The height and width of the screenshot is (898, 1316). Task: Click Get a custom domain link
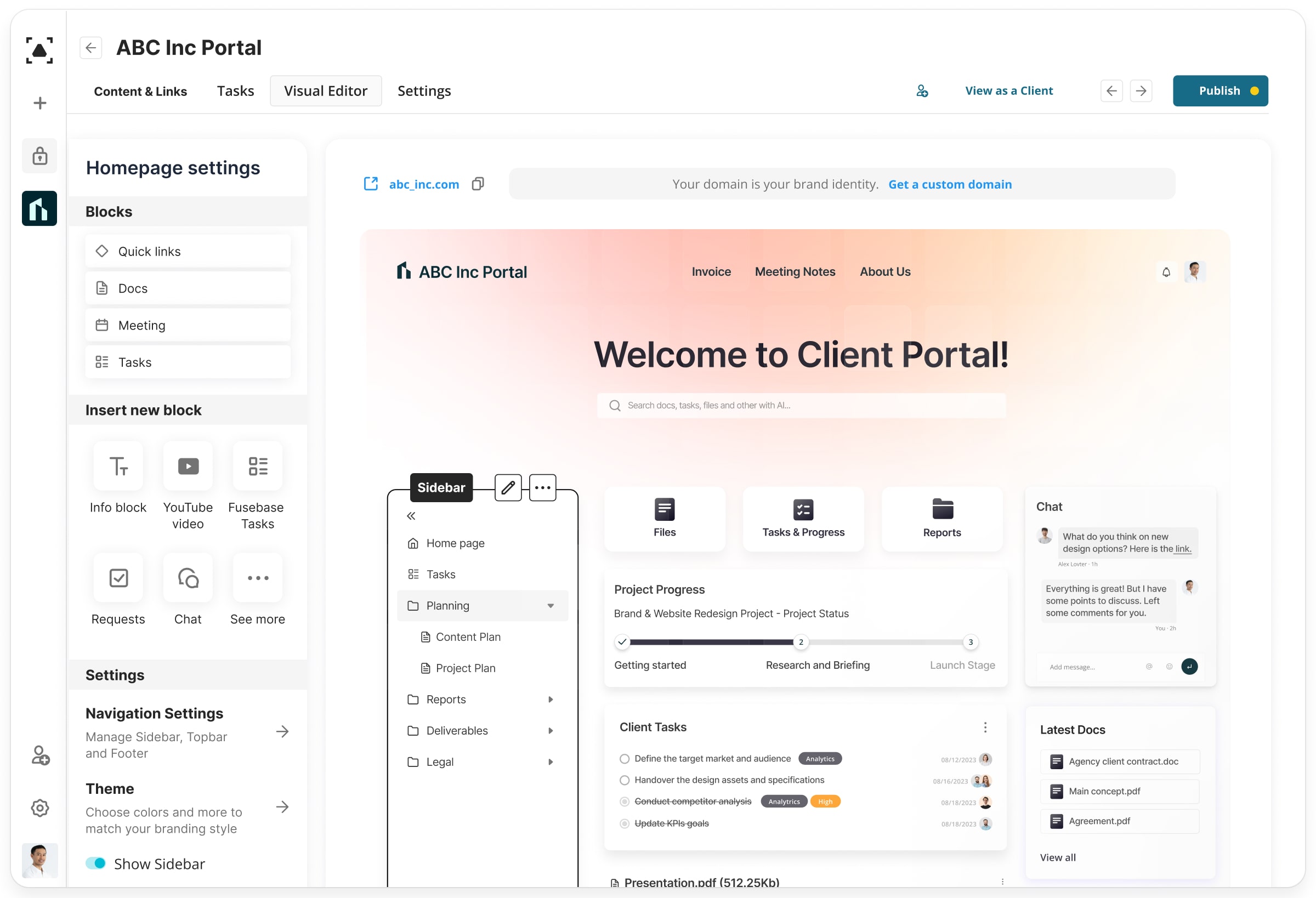950,184
